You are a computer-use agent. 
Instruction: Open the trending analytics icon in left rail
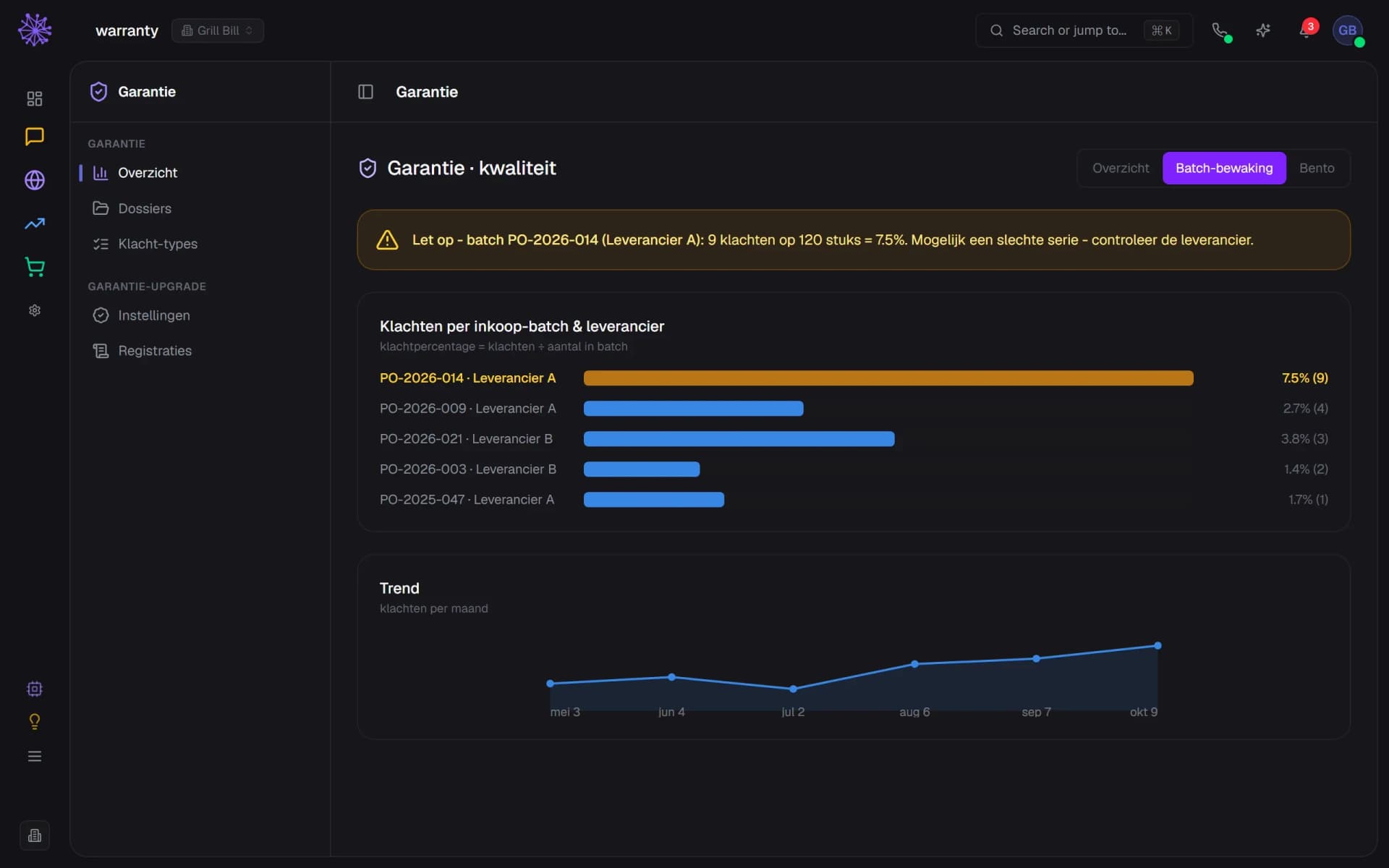pos(35,224)
